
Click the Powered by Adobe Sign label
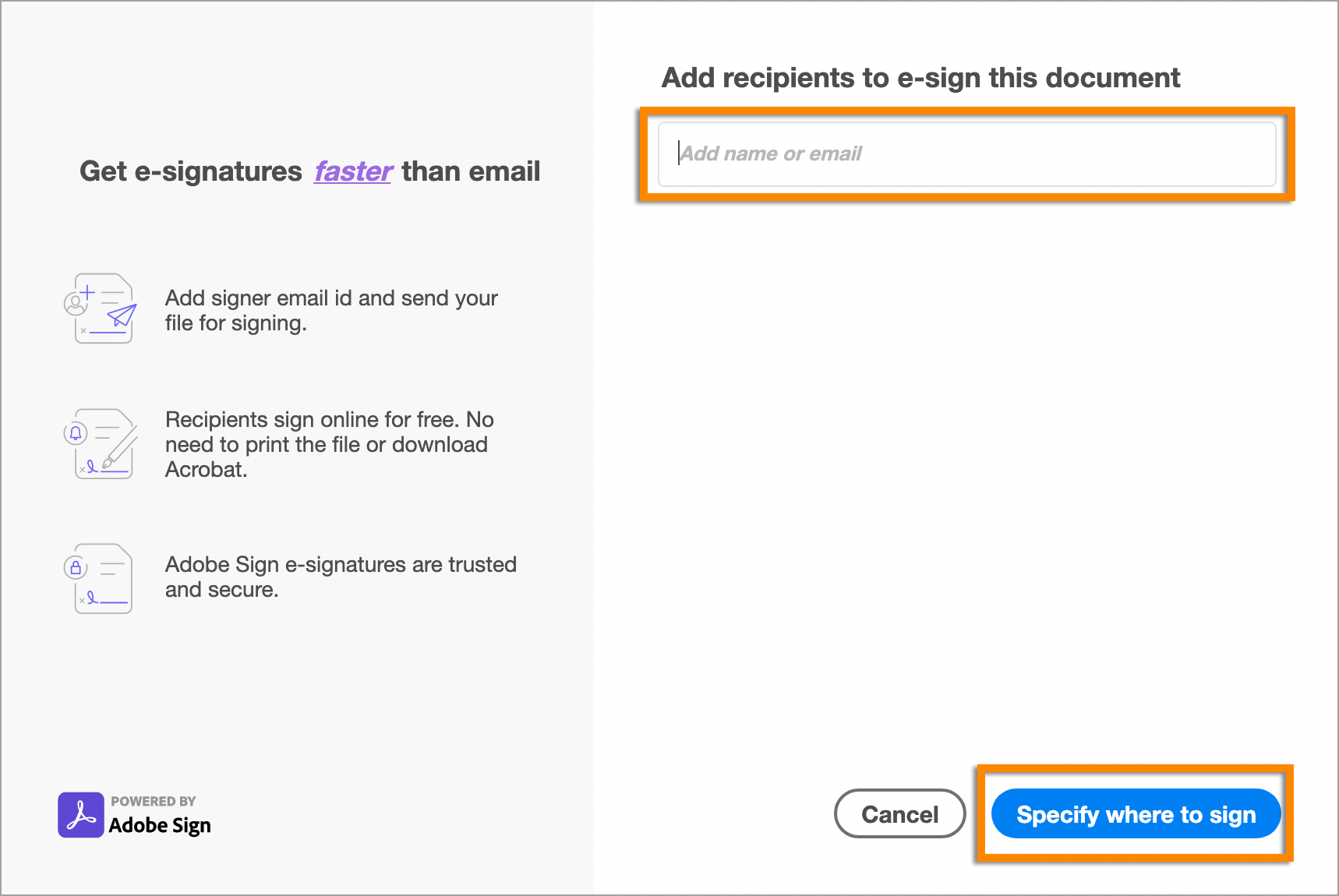tap(159, 814)
